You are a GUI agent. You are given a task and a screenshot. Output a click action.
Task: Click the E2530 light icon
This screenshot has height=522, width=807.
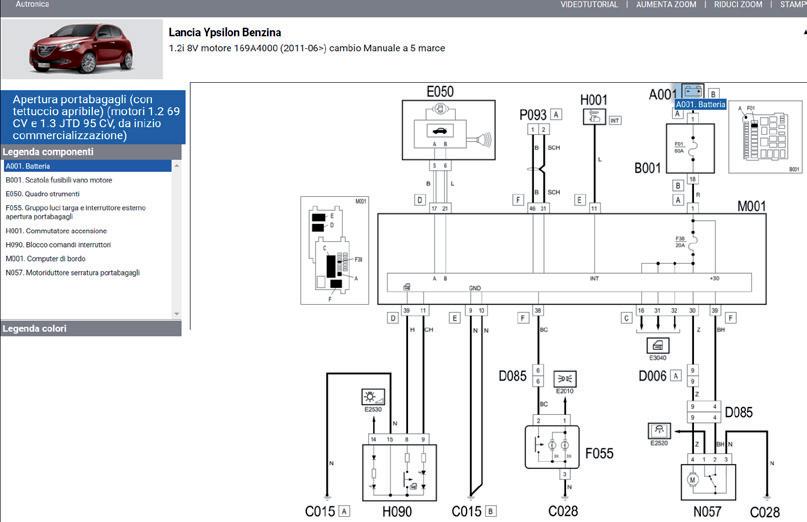pyautogui.click(x=373, y=397)
